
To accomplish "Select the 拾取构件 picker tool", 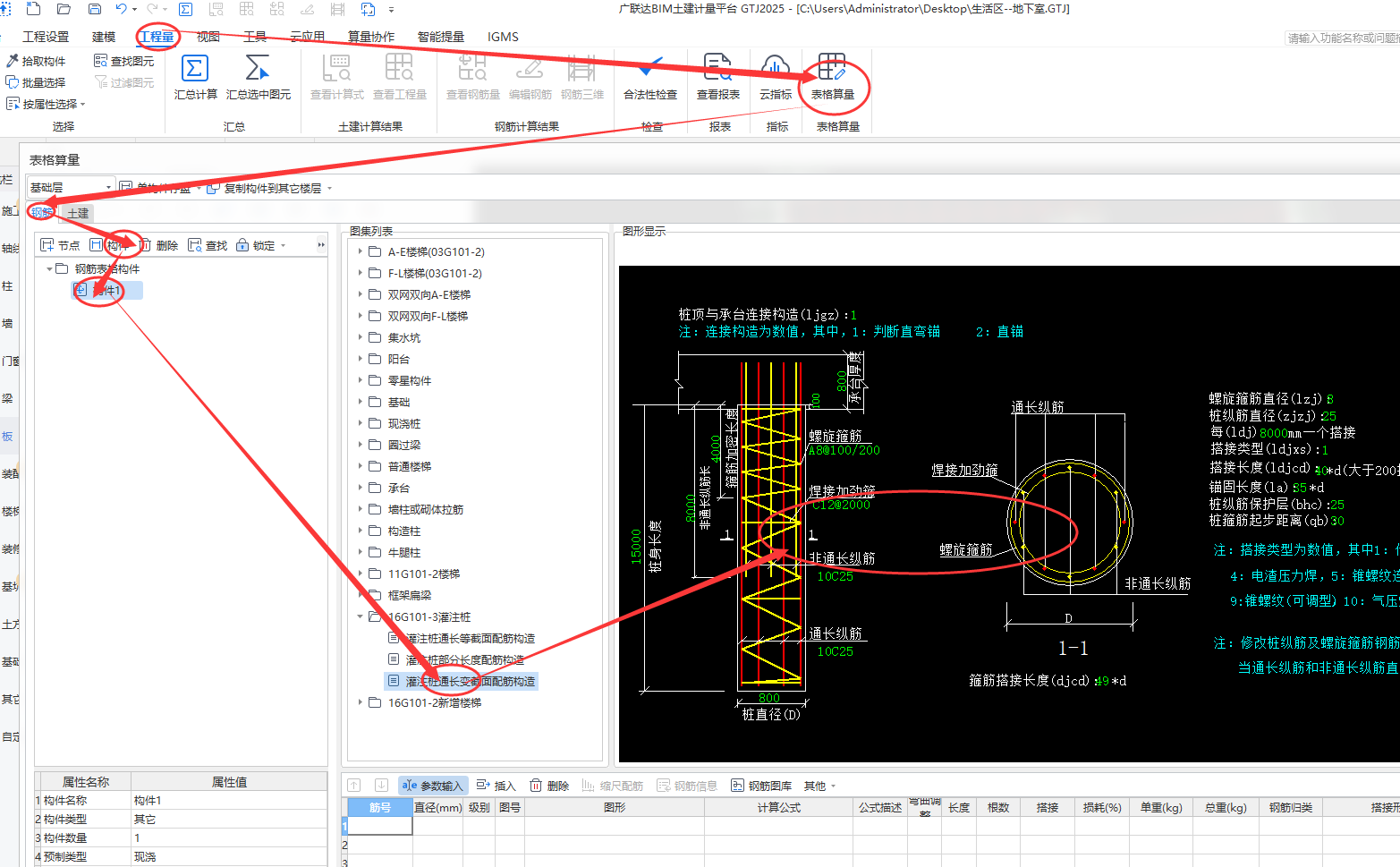I will [36, 61].
